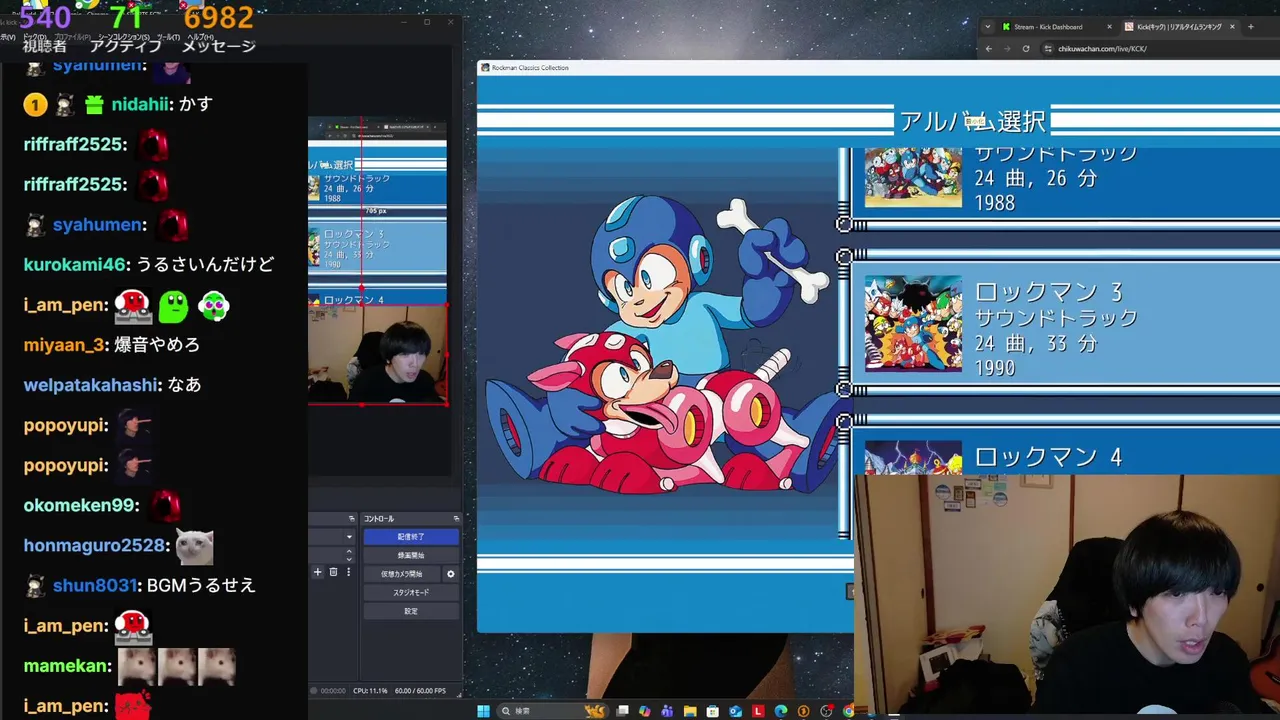Click okomeken99 username in chat
The image size is (1280, 720).
[80, 505]
